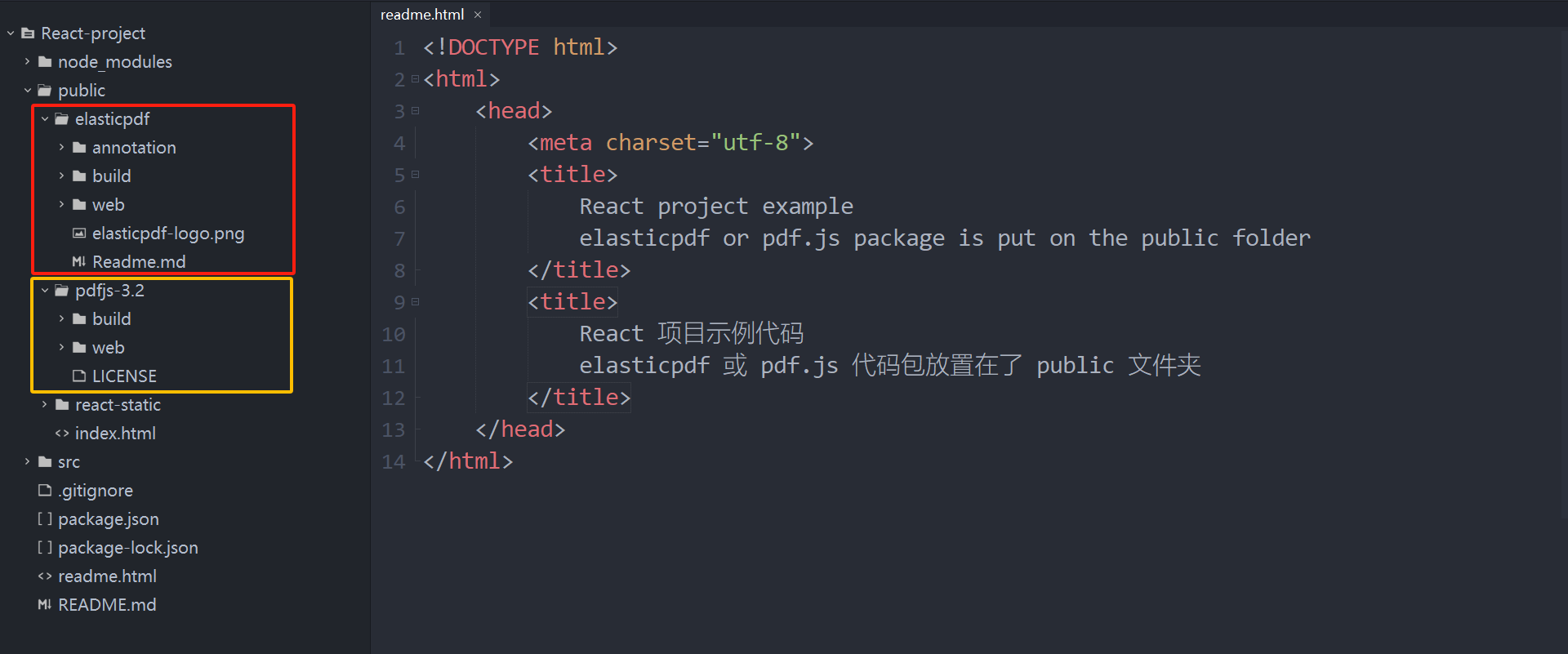Click the JSON icon beside package.json
The image size is (1568, 654).
[44, 518]
